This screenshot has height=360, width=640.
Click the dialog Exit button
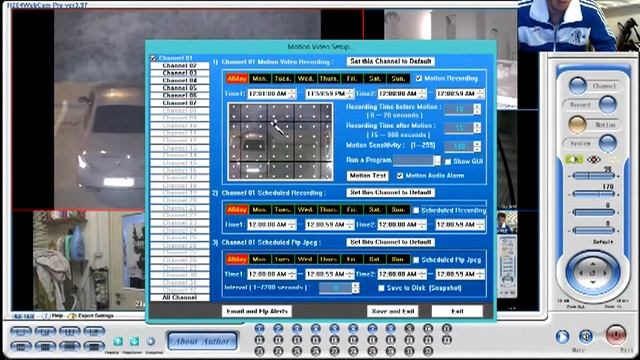pos(457,311)
